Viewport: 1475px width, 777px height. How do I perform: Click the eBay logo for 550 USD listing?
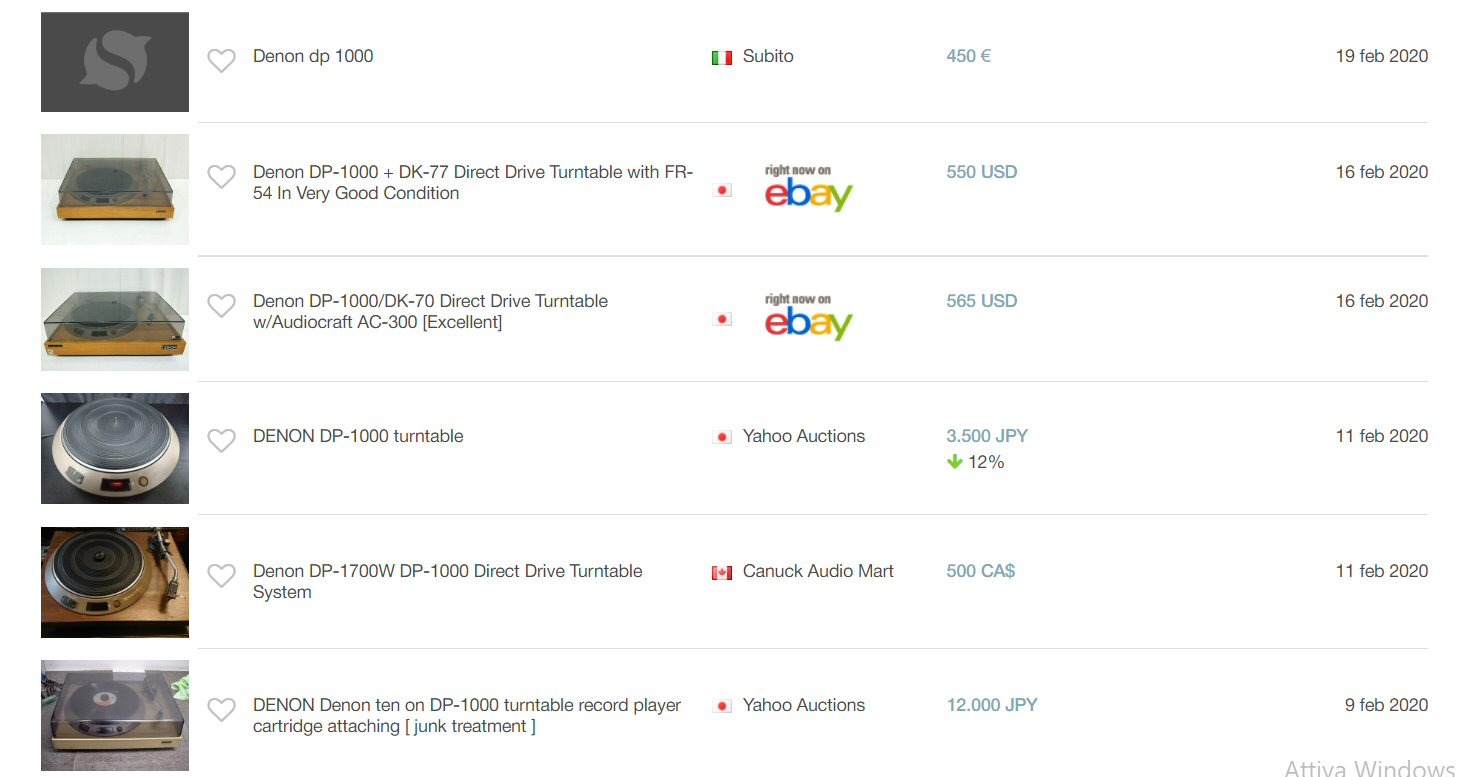(x=808, y=189)
